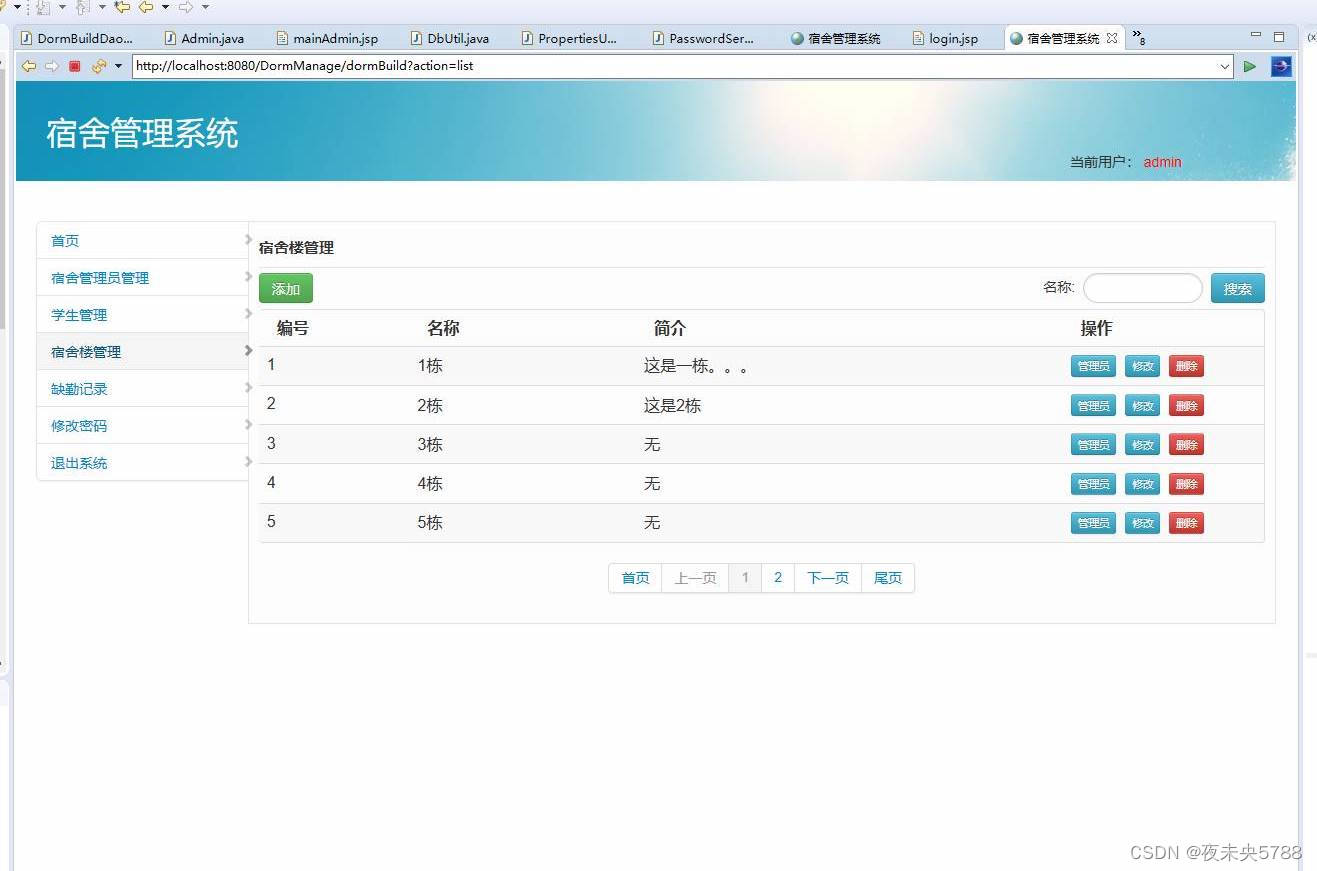The height and width of the screenshot is (871, 1317).
Task: Select 退出系统 in the sidebar menu
Action: point(78,462)
